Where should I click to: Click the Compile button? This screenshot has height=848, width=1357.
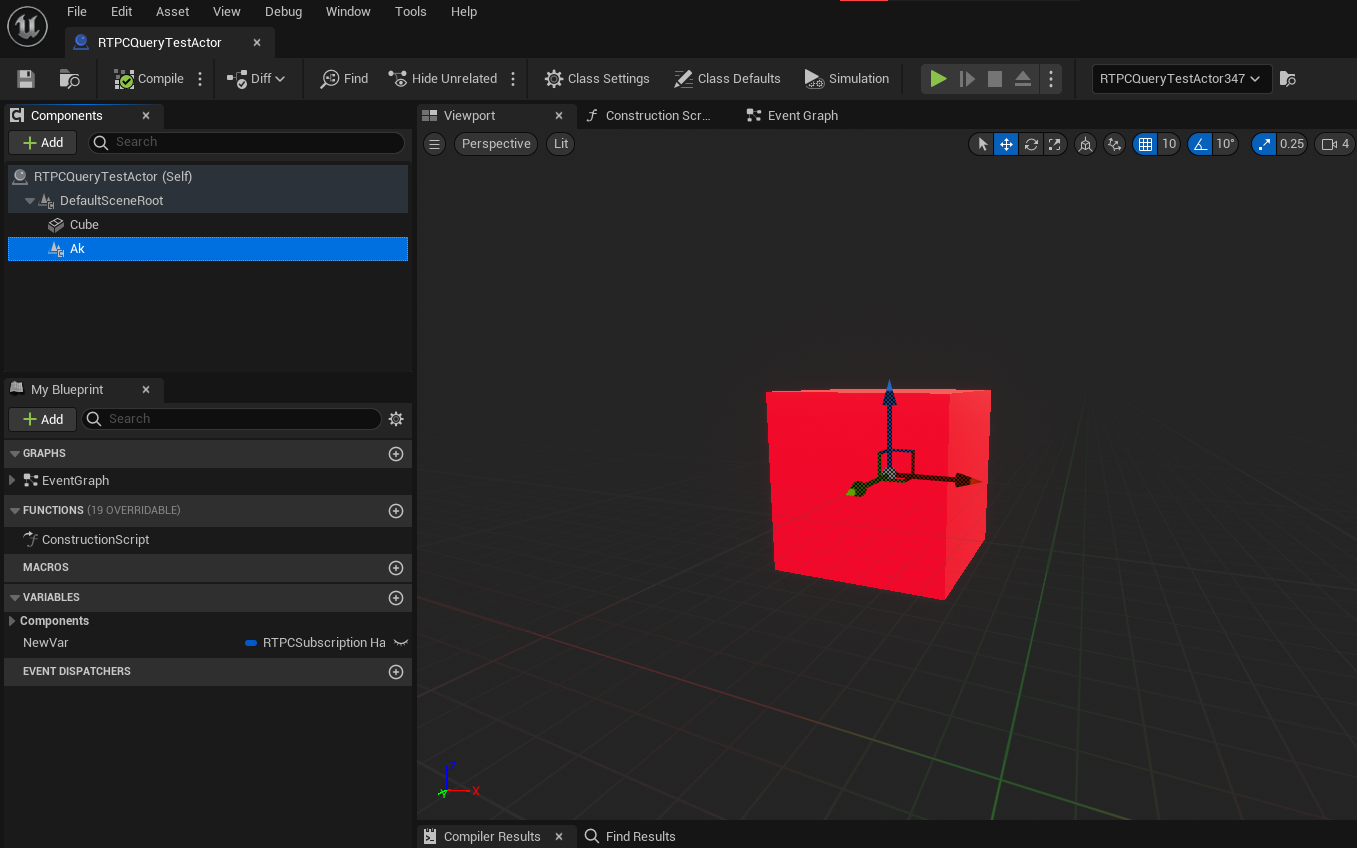point(149,79)
